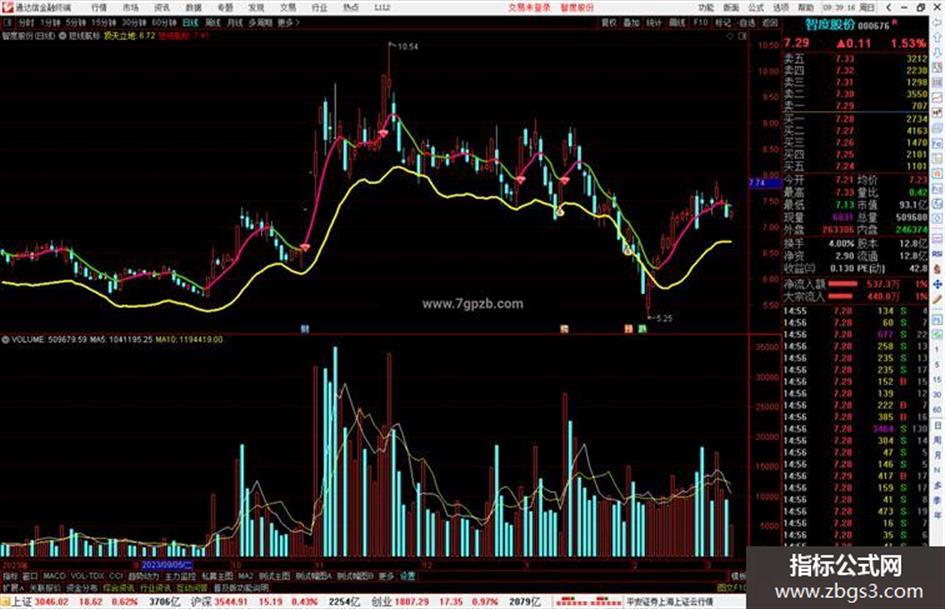Select the VOL-TDX indicator tab

tap(88, 576)
